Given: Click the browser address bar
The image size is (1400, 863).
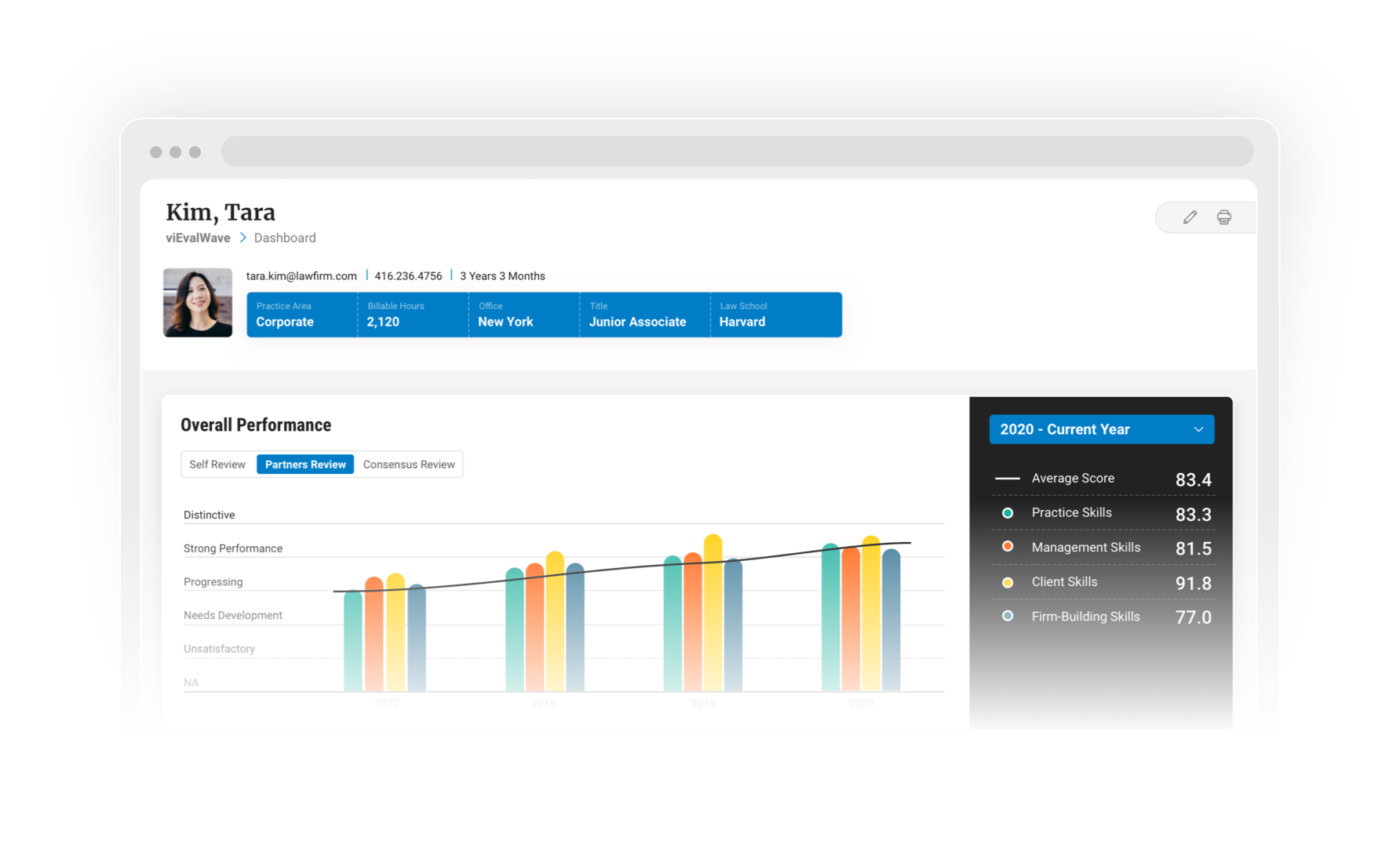Looking at the screenshot, I should (738, 151).
